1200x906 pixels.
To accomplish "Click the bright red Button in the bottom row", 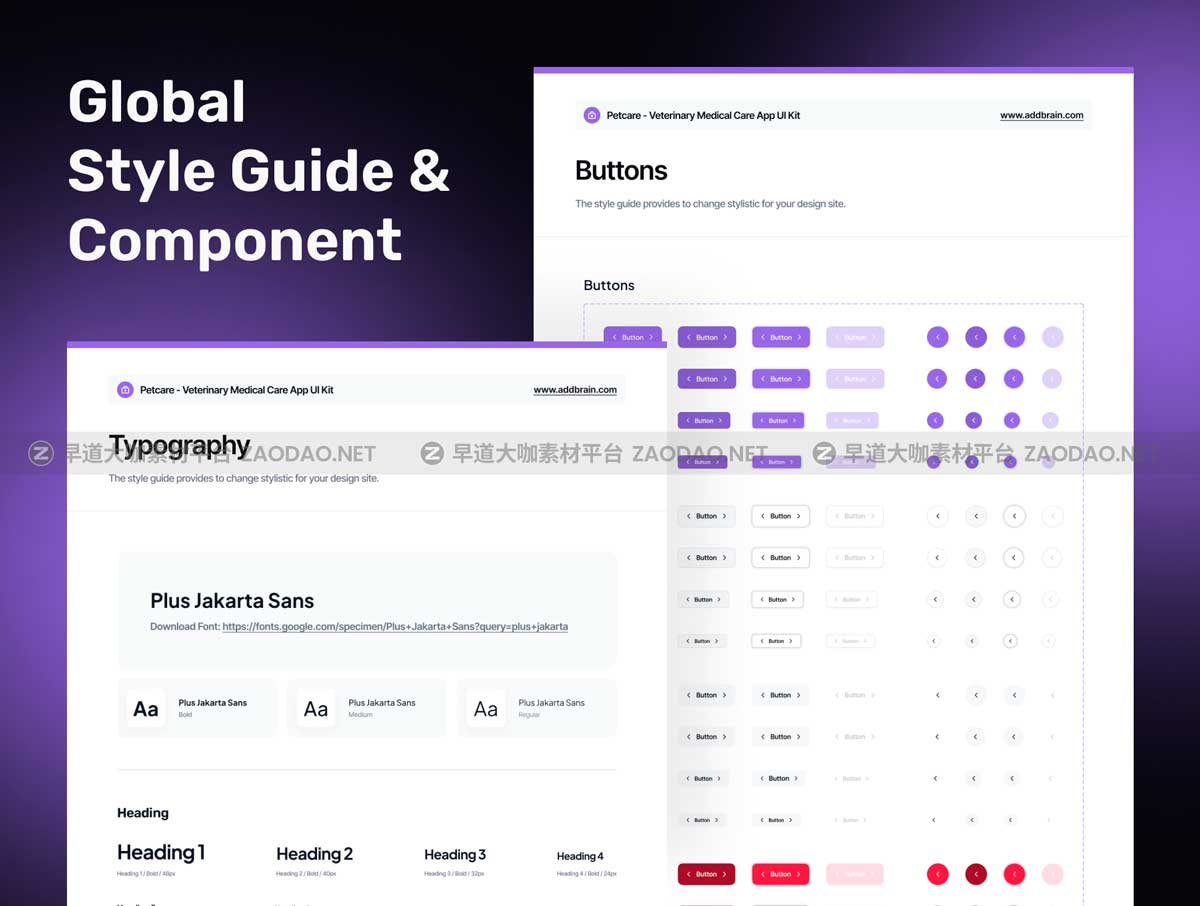I will [781, 874].
